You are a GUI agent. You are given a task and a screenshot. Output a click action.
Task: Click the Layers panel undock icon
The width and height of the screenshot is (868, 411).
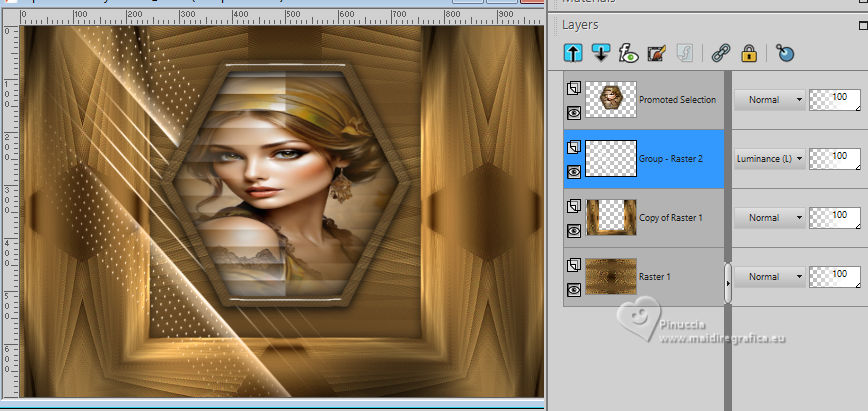point(862,25)
